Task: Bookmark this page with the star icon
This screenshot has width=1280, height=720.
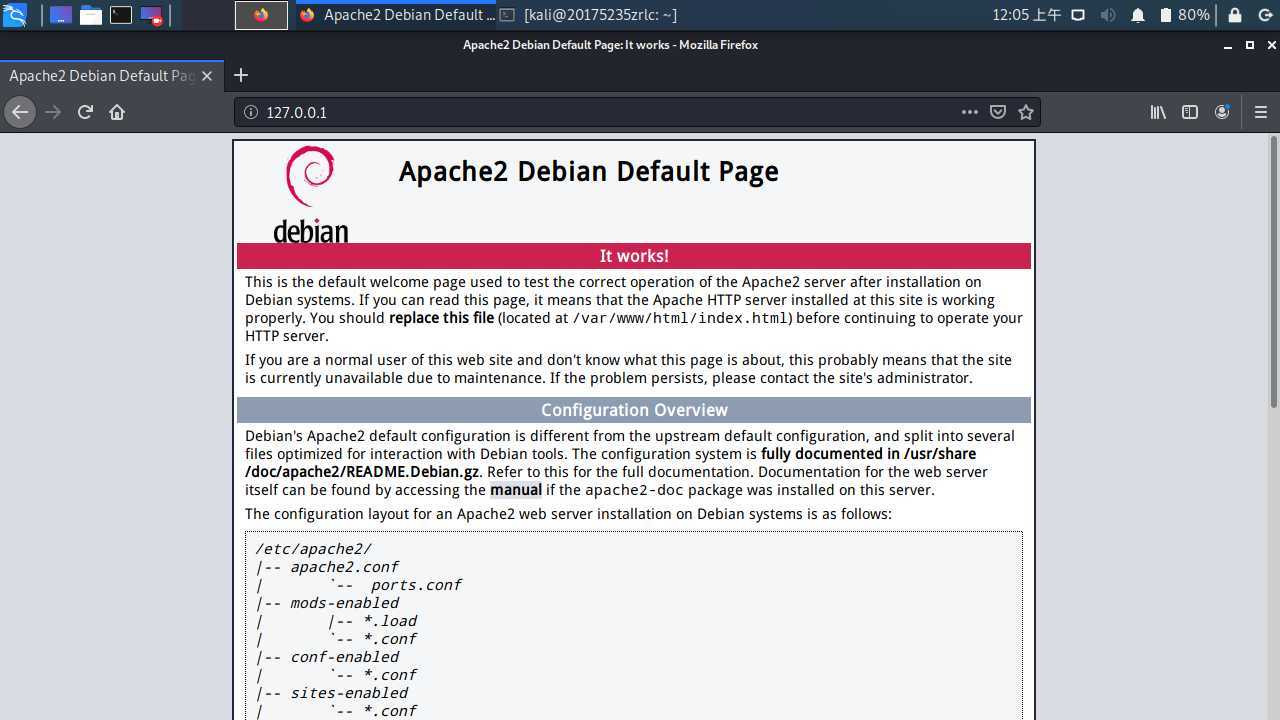Action: pos(1025,112)
